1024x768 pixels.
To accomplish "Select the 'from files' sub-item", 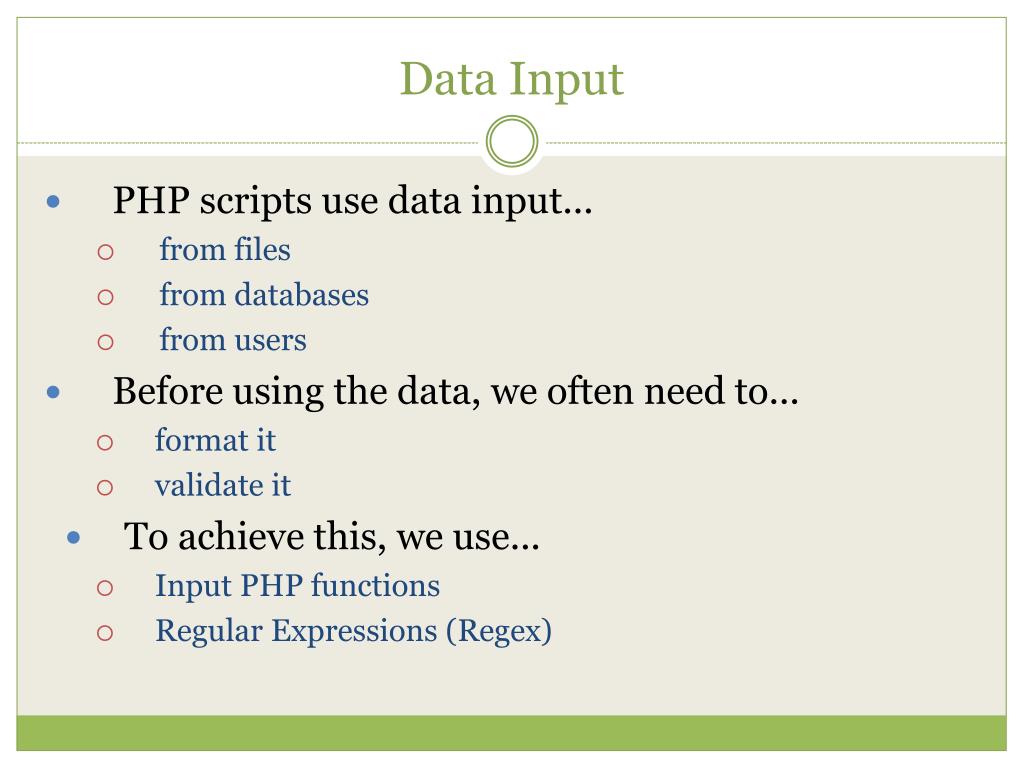I will click(x=225, y=249).
